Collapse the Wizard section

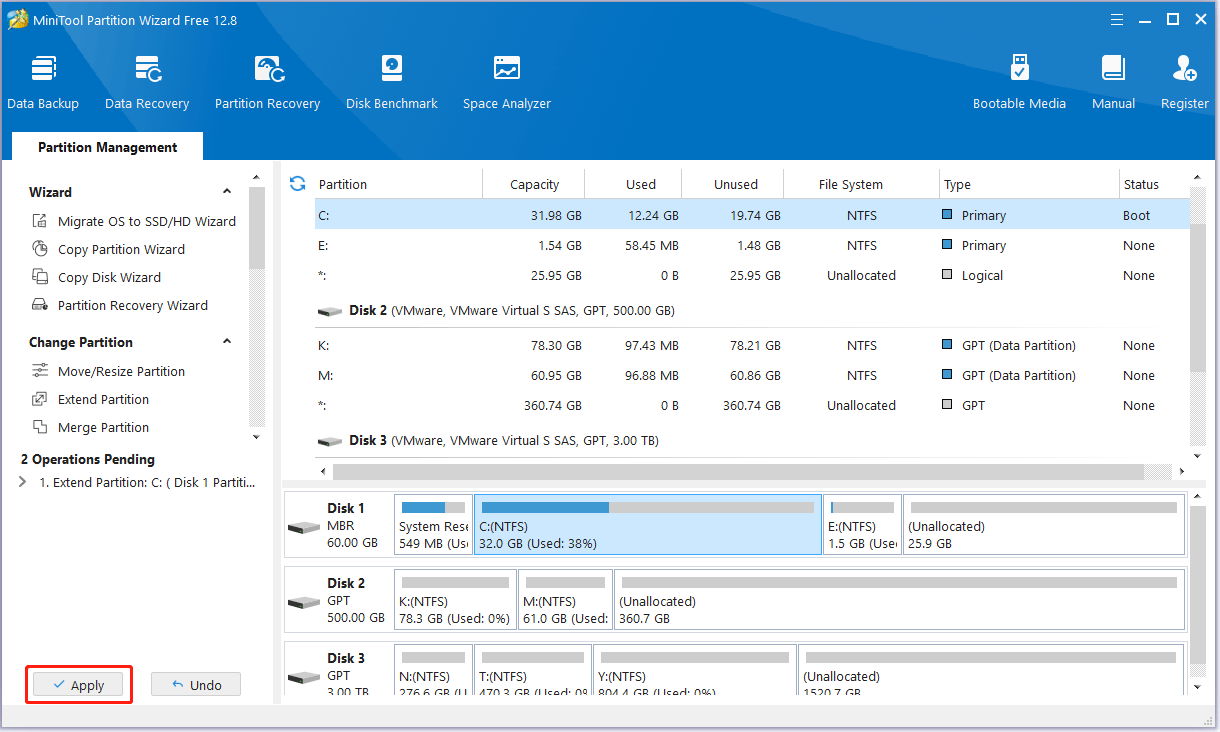(x=227, y=192)
